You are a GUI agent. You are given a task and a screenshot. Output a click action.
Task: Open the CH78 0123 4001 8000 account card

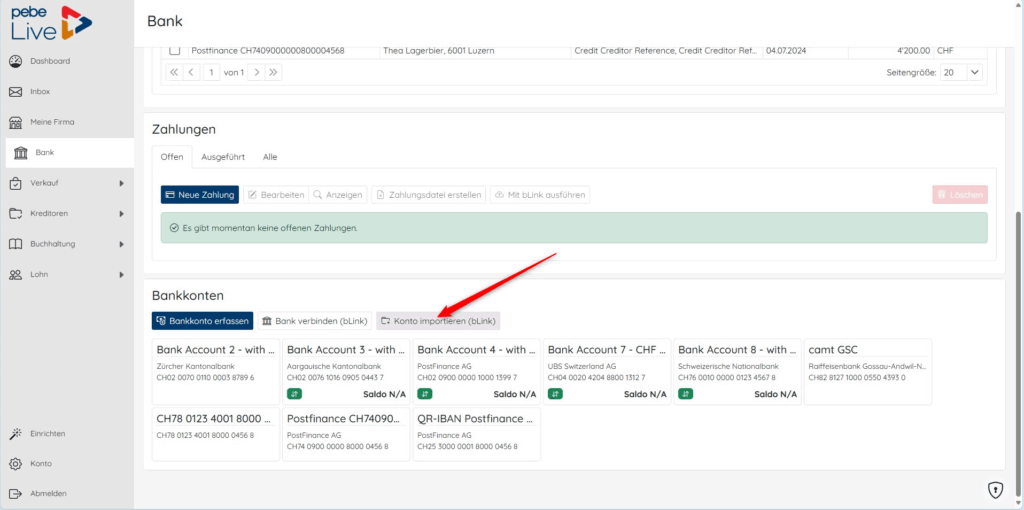click(216, 434)
